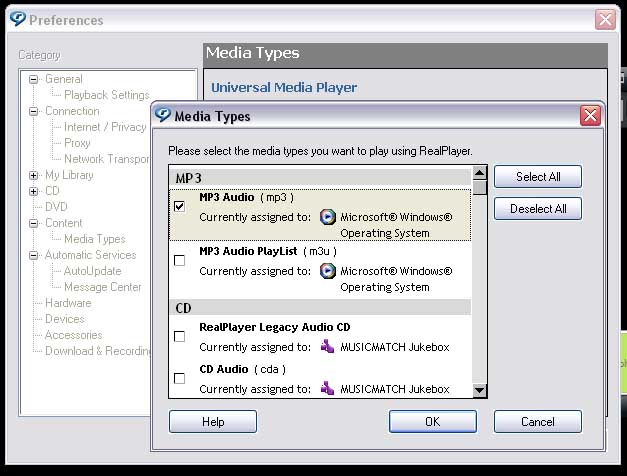The height and width of the screenshot is (476, 627).
Task: Cancel the Media Types dialog
Action: (538, 422)
